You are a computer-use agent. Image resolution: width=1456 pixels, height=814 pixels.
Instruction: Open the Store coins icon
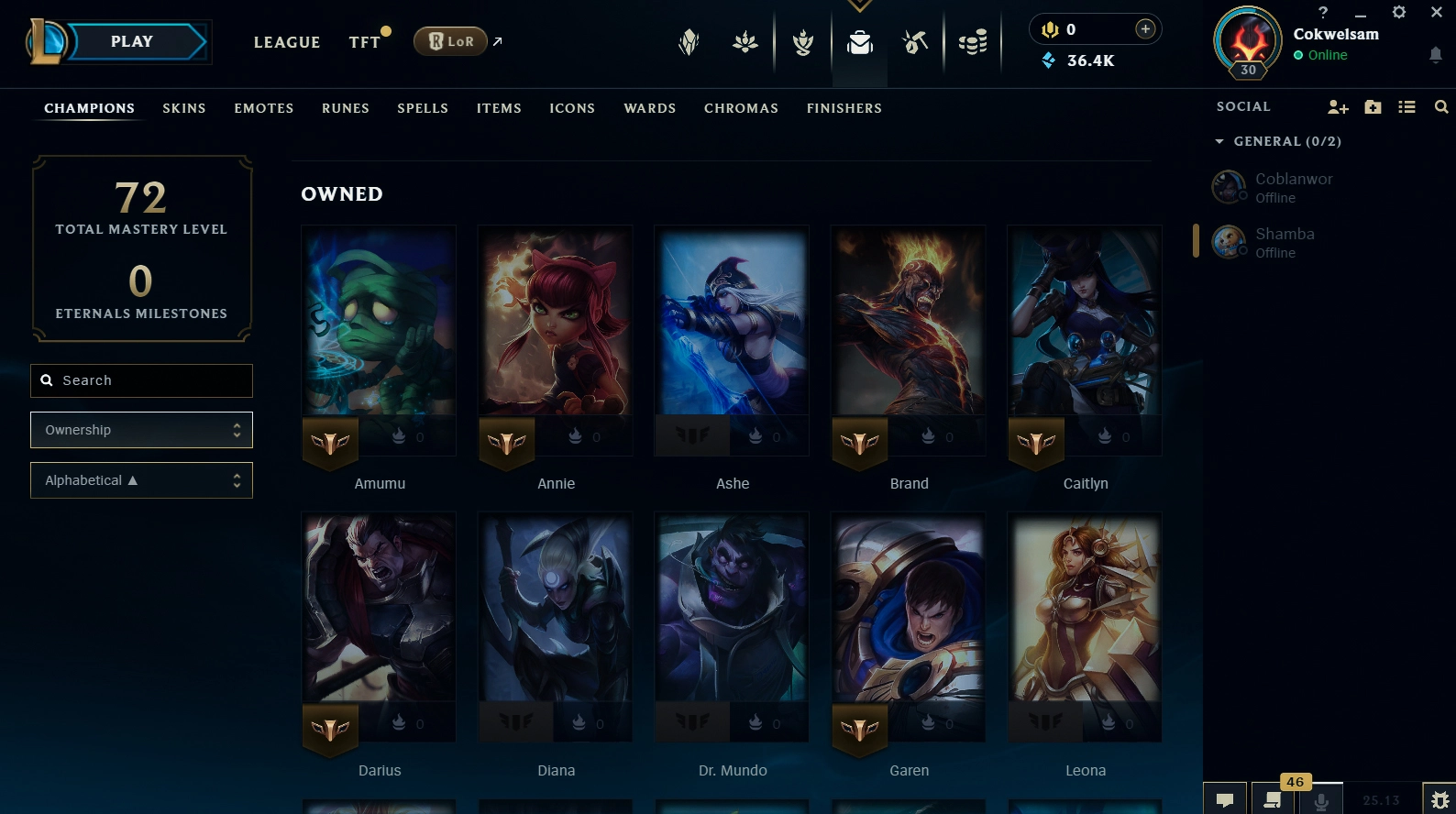(x=973, y=42)
